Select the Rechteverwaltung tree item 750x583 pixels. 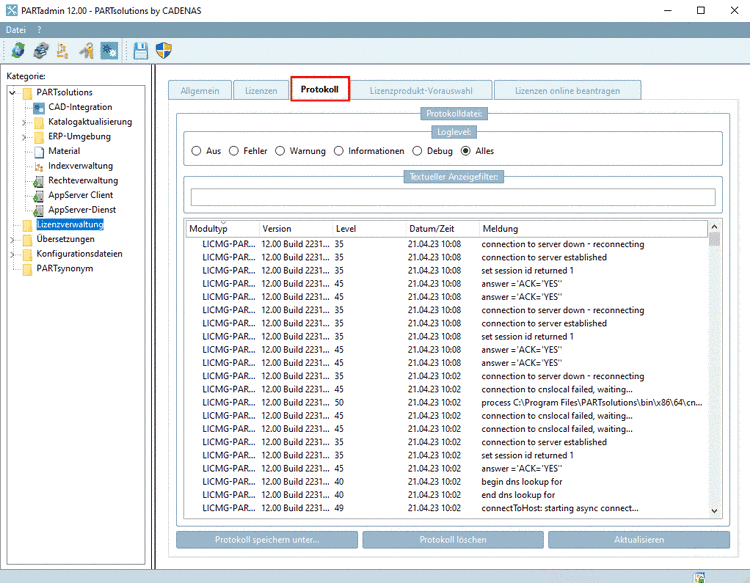click(x=83, y=181)
